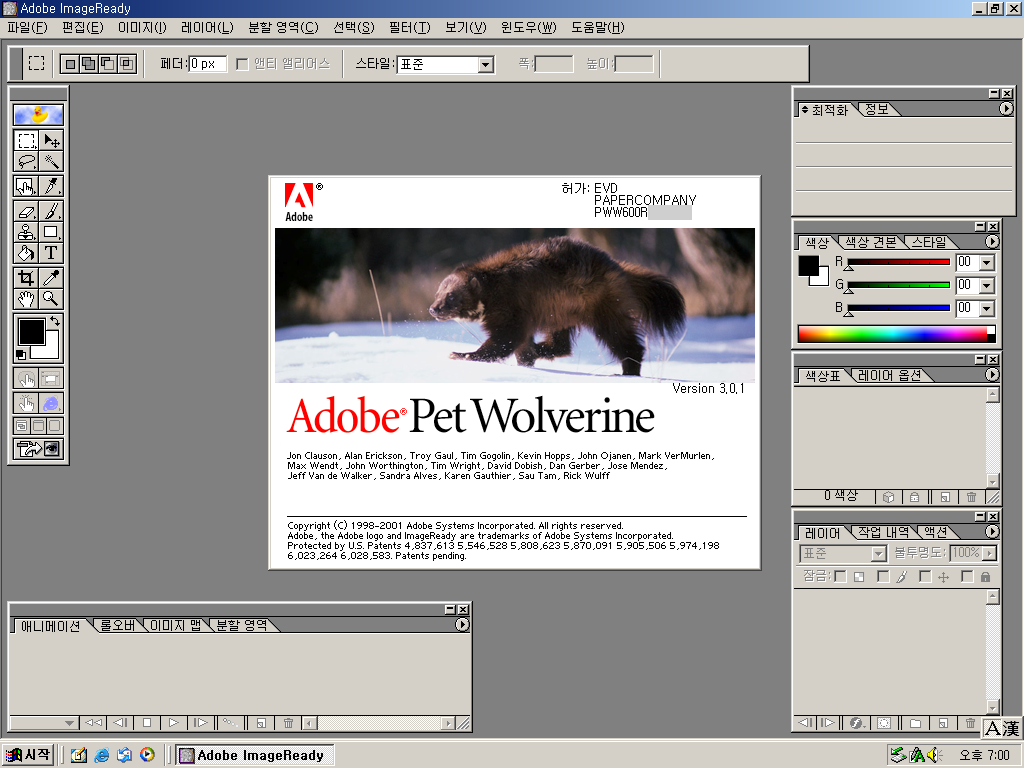Click new folder icon in Layers panel
Image resolution: width=1024 pixels, height=768 pixels.
(x=916, y=723)
